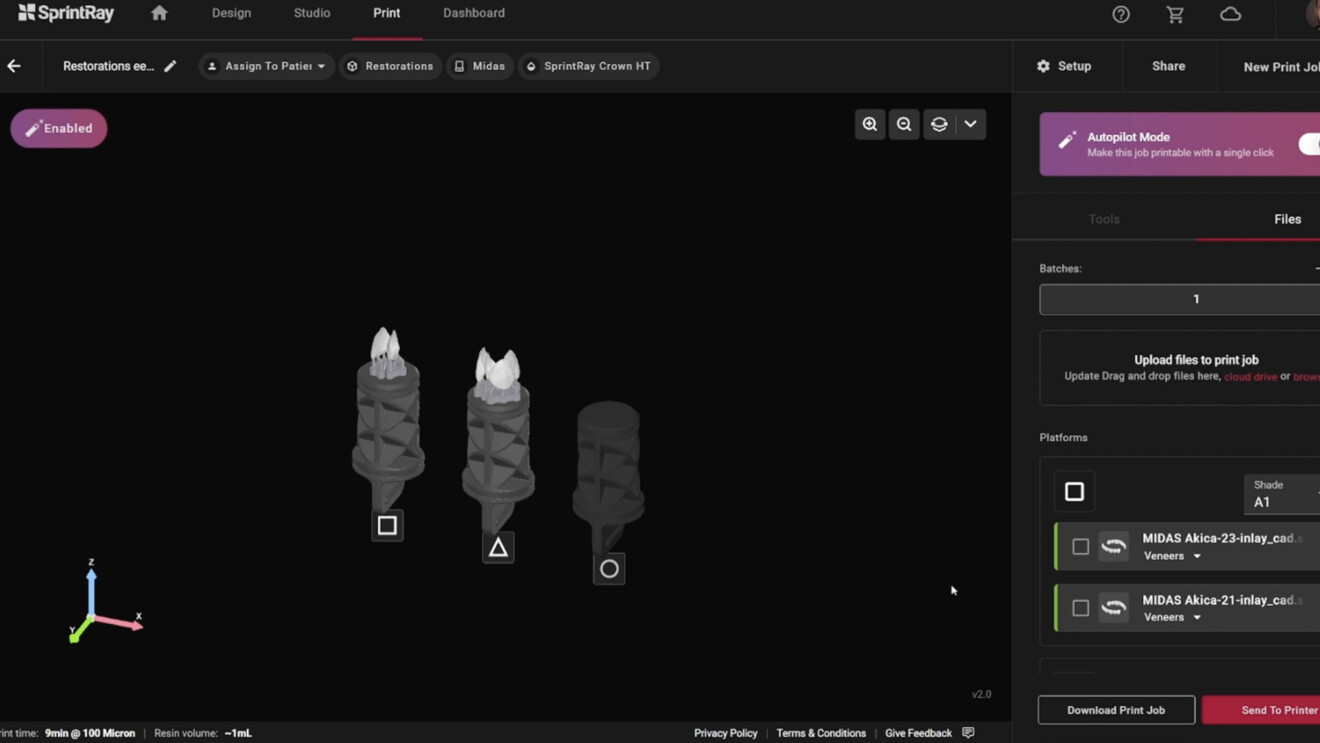The height and width of the screenshot is (743, 1320).
Task: Open the shopping cart
Action: click(x=1175, y=14)
